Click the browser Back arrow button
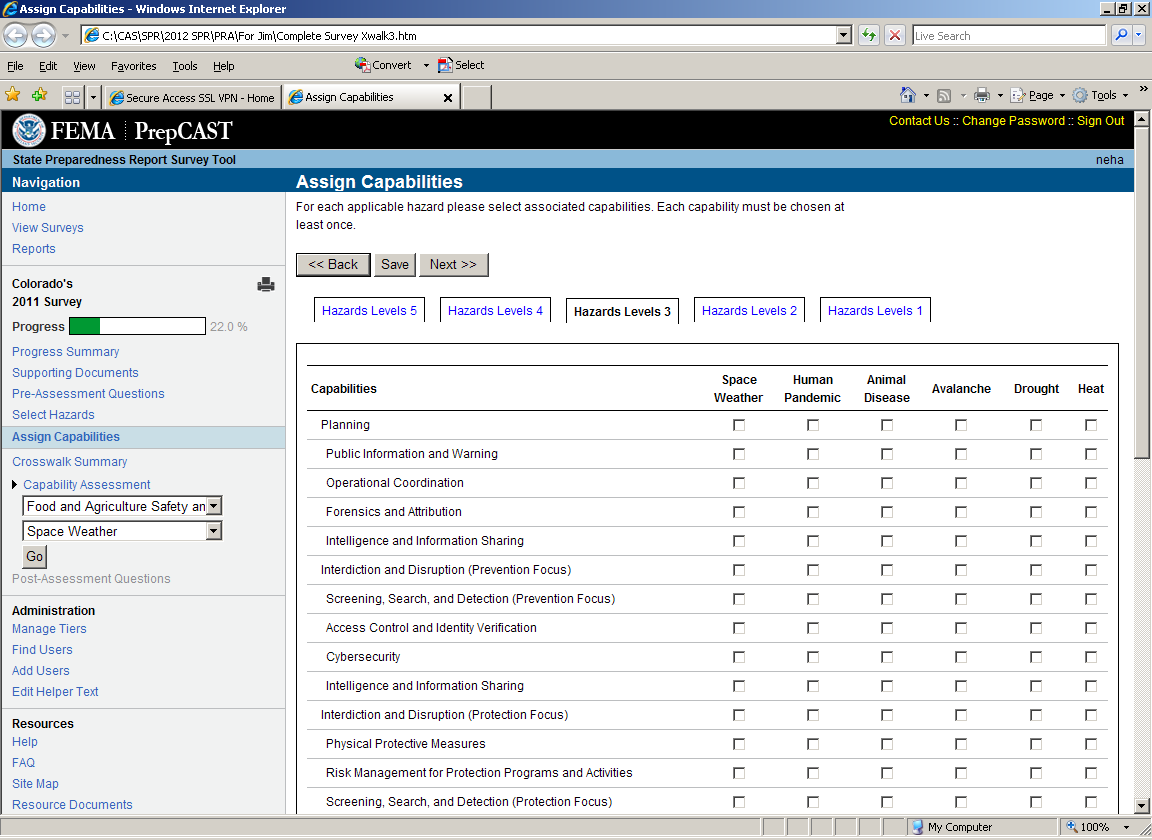 tap(16, 36)
